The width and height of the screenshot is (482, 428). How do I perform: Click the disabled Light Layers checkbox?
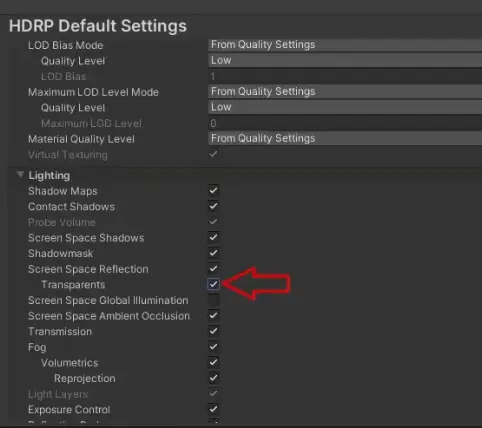pos(213,394)
